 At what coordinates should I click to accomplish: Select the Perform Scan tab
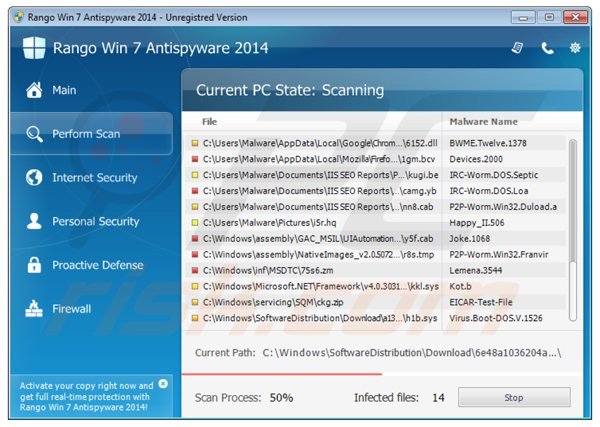click(x=91, y=134)
